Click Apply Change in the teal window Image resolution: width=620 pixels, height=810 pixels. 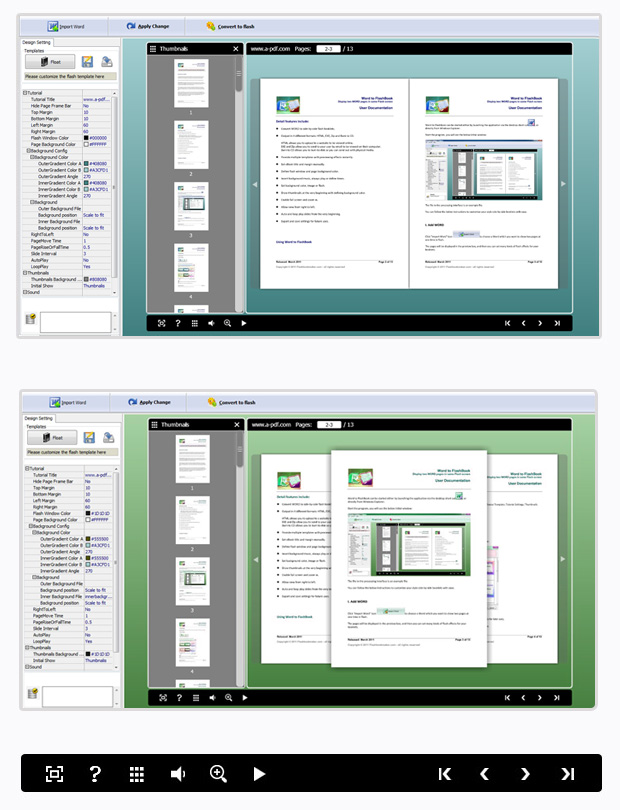(148, 26)
